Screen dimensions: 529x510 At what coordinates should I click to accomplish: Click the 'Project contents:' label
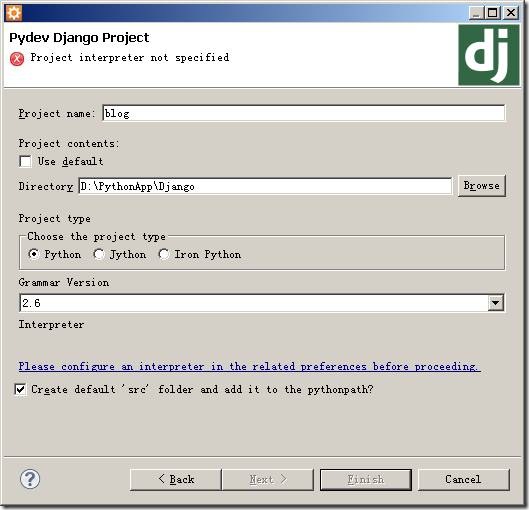[x=69, y=143]
